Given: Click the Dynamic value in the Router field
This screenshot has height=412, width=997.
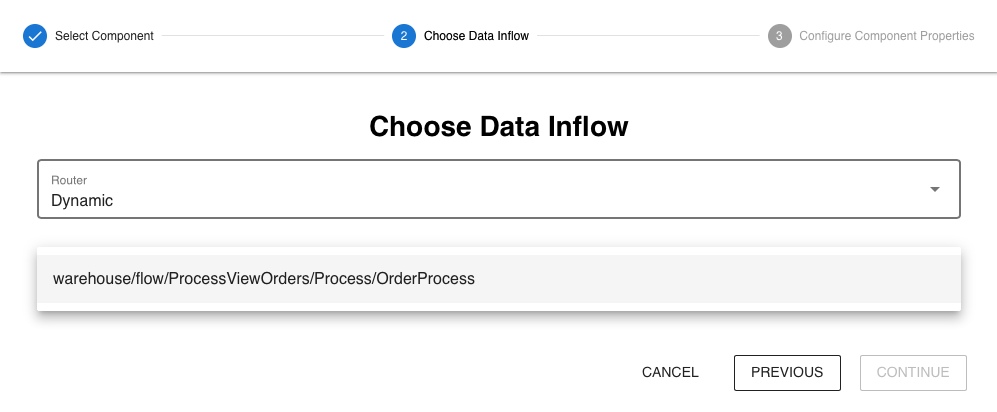Looking at the screenshot, I should tap(82, 200).
